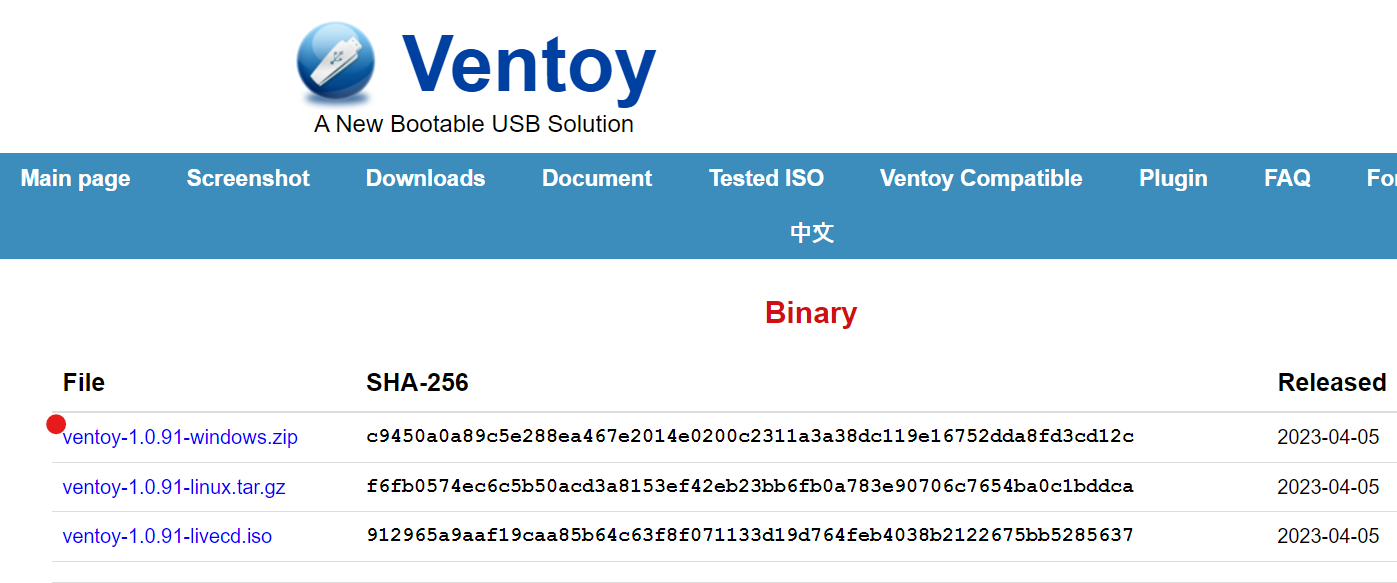1397x583 pixels.
Task: Click the red dot marker near windows.zip
Action: tap(57, 425)
